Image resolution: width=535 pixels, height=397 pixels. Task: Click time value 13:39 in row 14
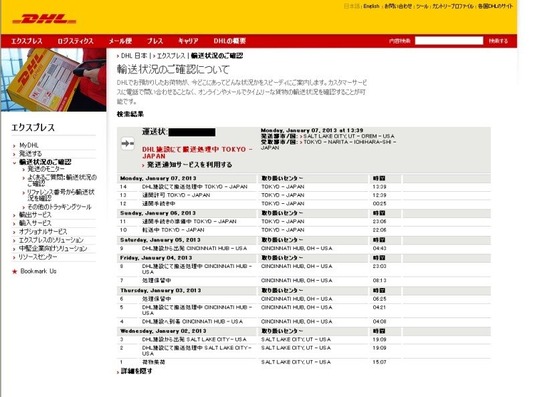[379, 187]
